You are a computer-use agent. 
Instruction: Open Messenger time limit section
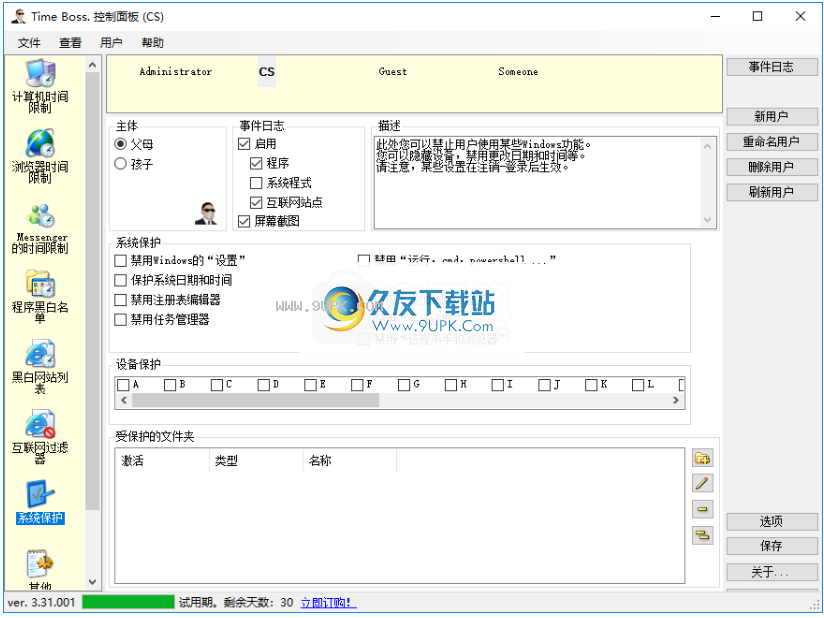pyautogui.click(x=40, y=229)
